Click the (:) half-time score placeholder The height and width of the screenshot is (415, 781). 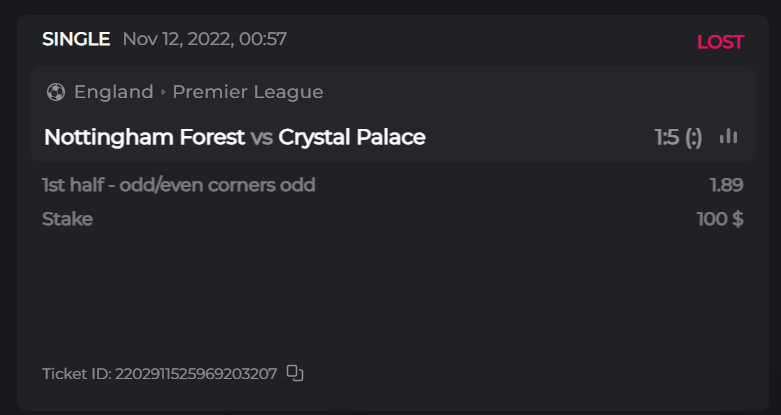point(694,137)
